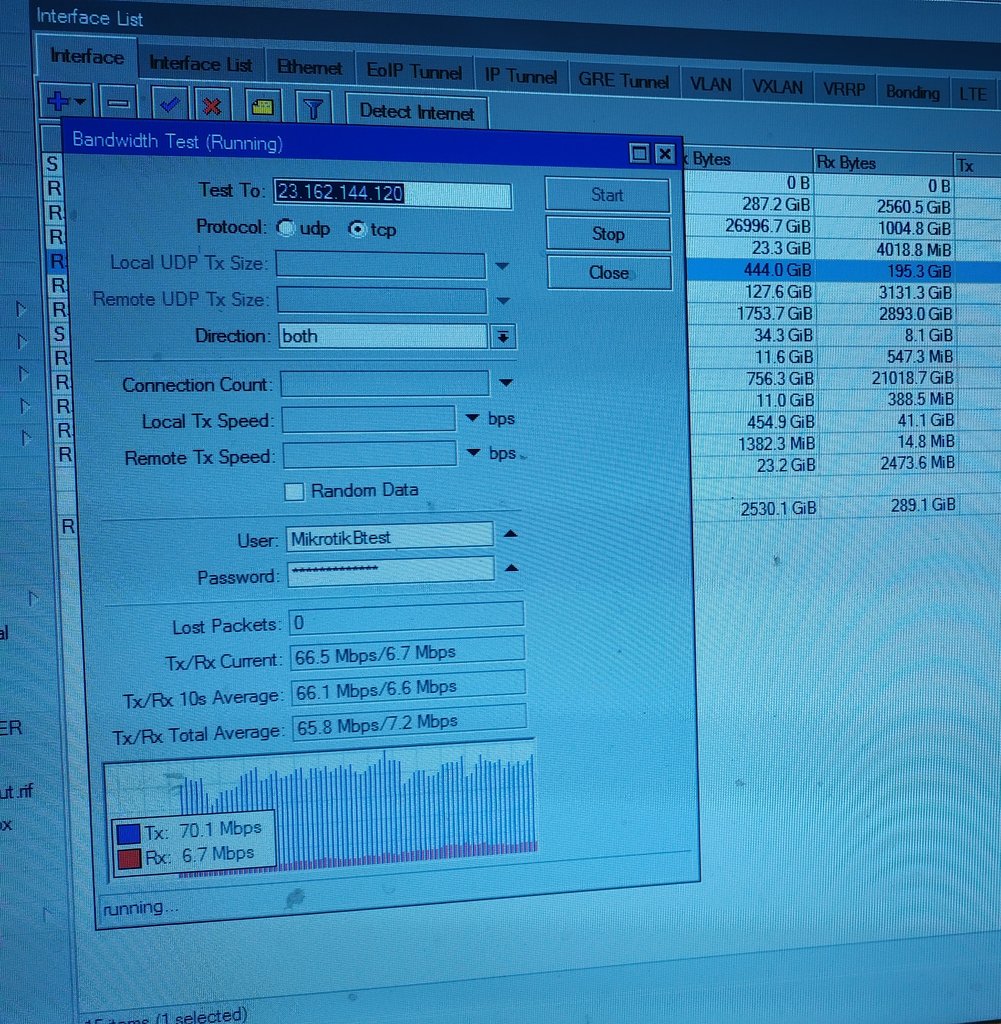Open the VRRP tab

tap(844, 89)
